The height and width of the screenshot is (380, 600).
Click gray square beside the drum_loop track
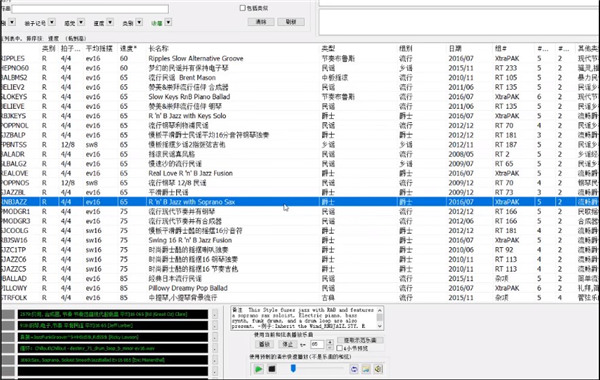(8, 349)
